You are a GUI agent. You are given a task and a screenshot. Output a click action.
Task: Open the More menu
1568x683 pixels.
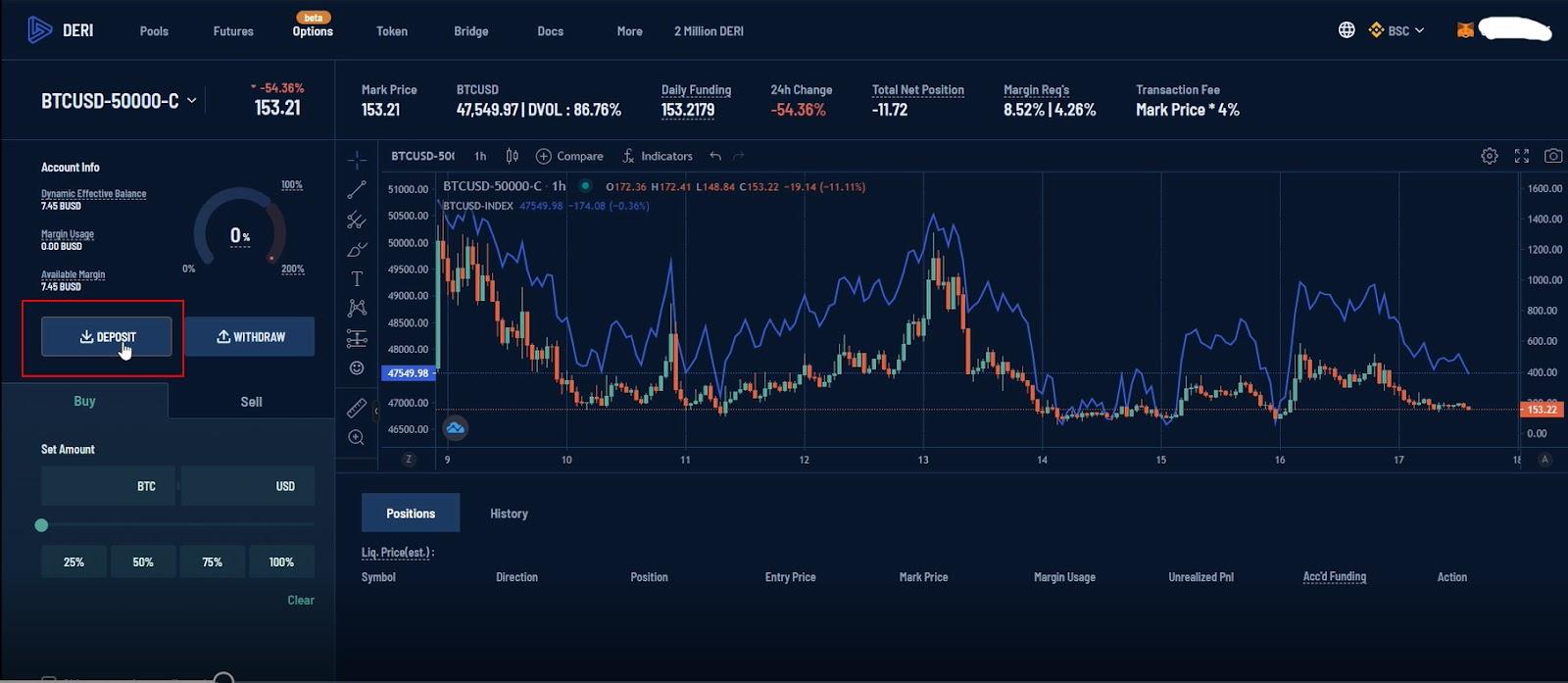(630, 31)
